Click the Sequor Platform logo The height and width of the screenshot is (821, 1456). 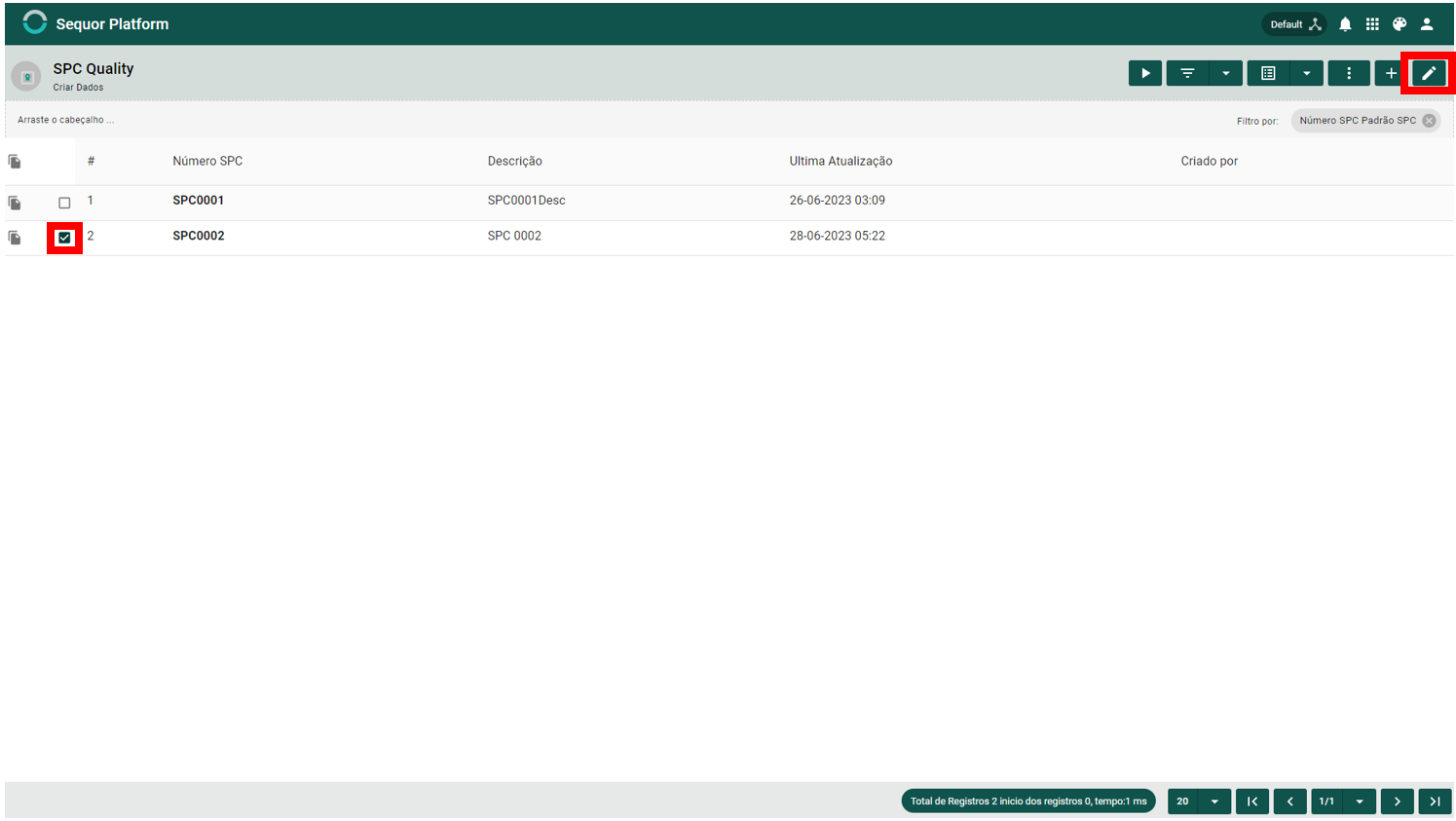[35, 22]
